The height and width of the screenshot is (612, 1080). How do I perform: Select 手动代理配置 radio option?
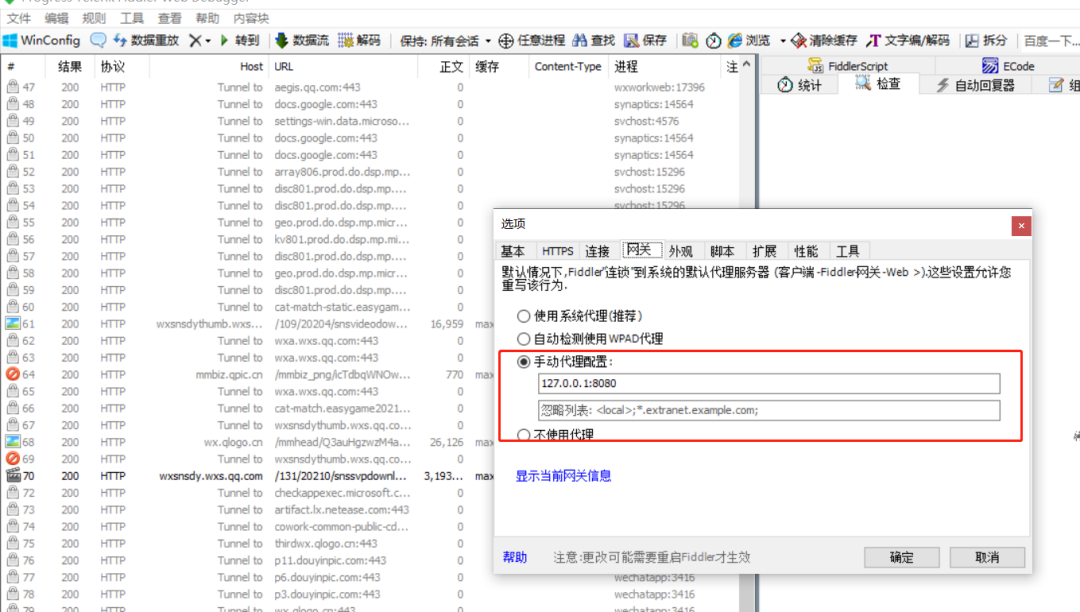(523, 361)
